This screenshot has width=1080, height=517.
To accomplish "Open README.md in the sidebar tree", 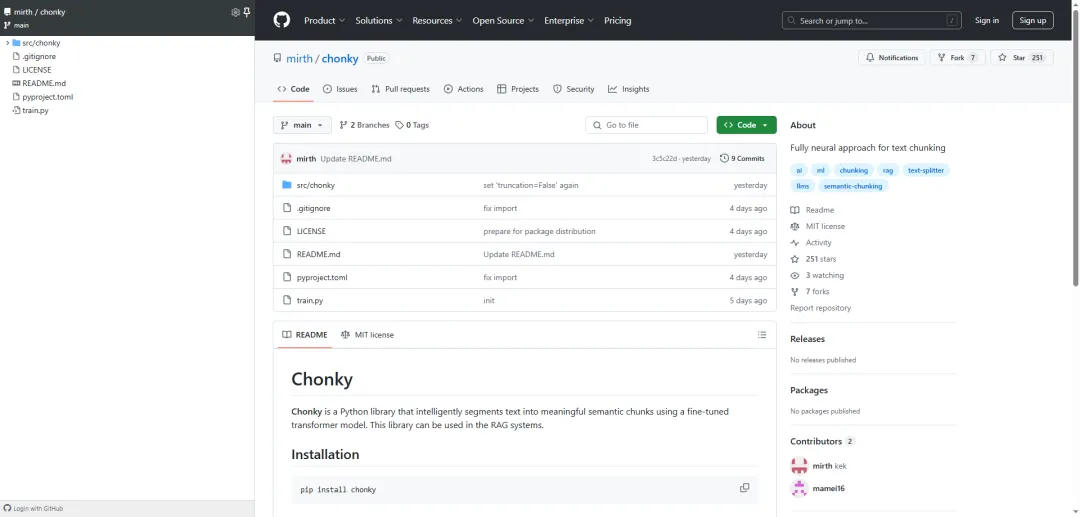I will 43,83.
